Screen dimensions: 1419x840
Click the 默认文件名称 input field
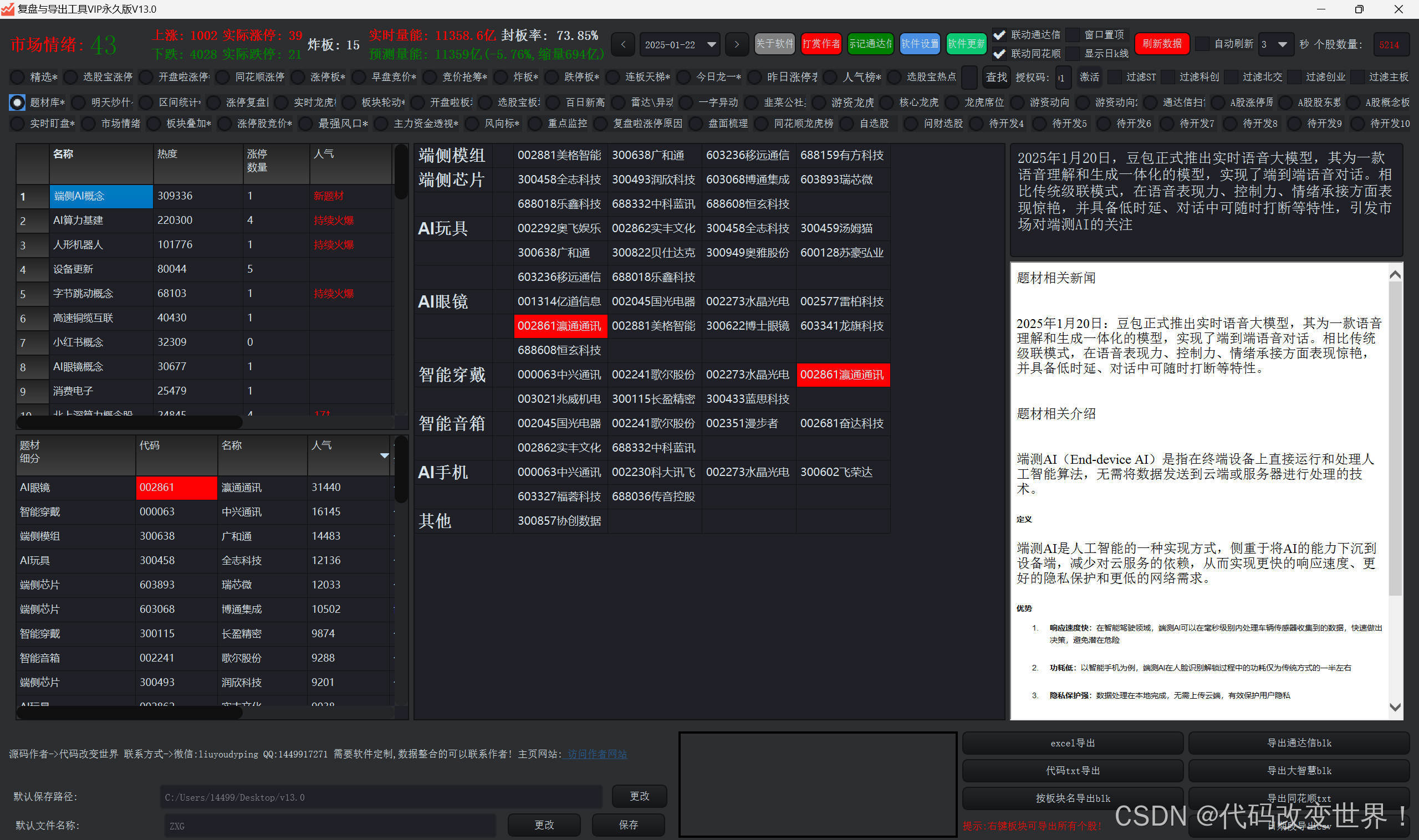(330, 825)
